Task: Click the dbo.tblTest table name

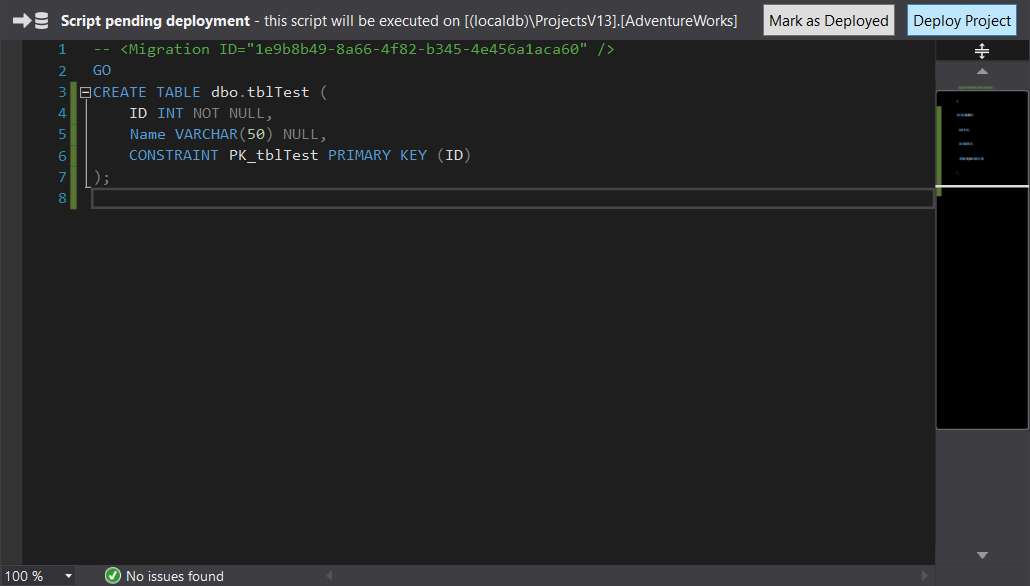Action: point(260,92)
